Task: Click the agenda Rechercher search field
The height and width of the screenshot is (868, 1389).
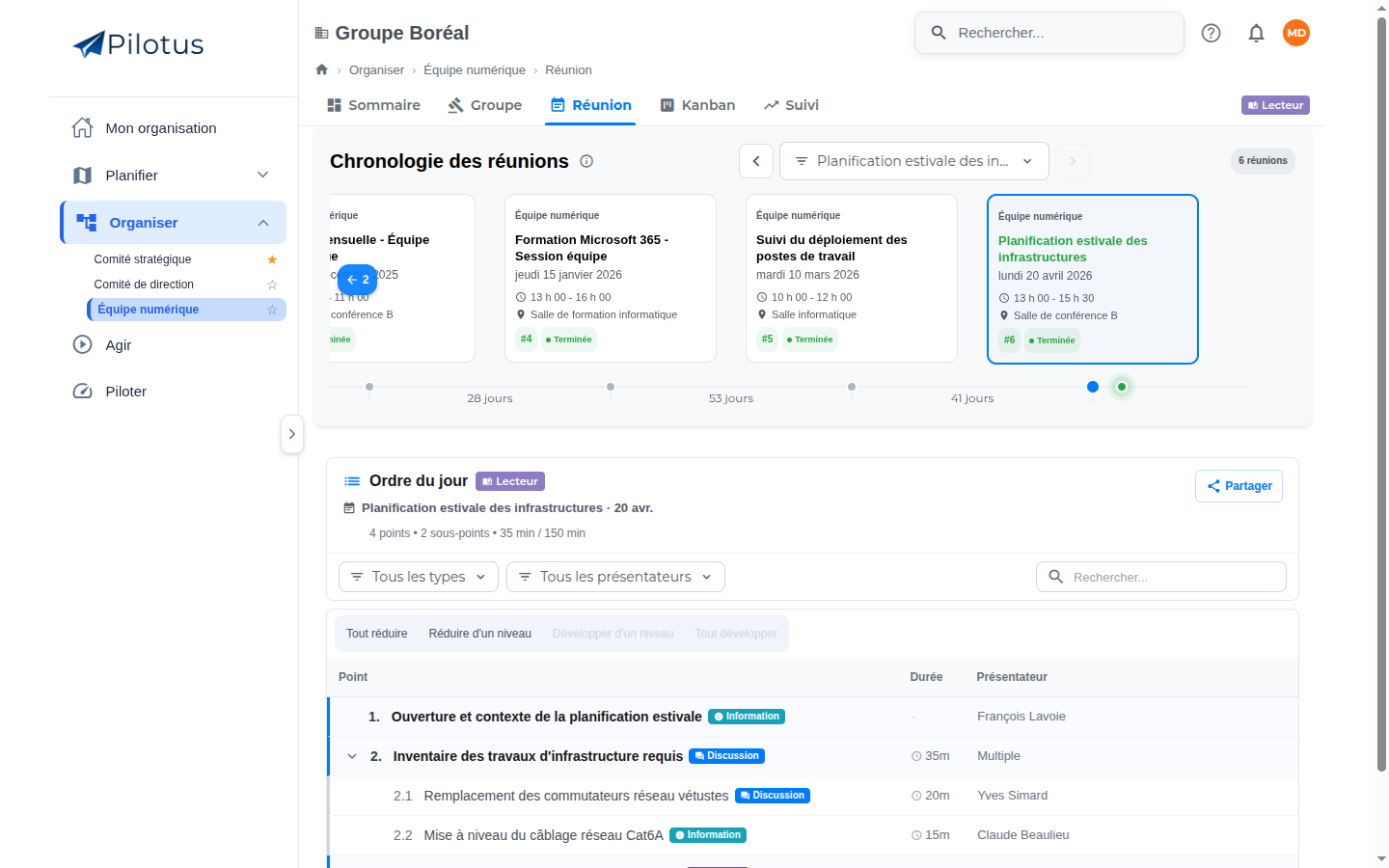Action: pyautogui.click(x=1161, y=577)
